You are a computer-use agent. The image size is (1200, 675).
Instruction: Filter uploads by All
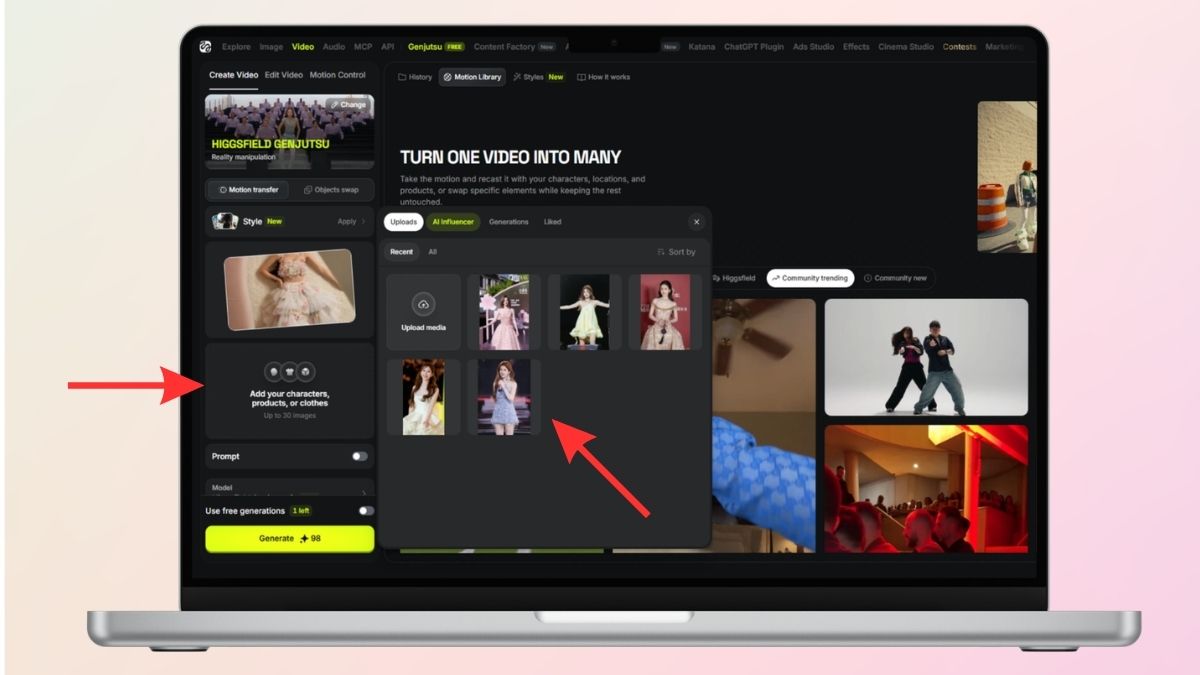point(432,252)
